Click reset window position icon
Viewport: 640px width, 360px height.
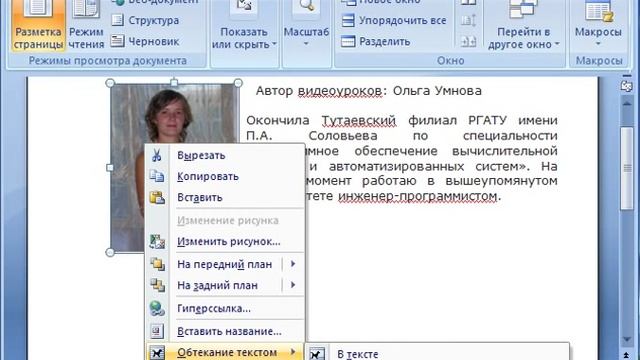click(x=468, y=41)
